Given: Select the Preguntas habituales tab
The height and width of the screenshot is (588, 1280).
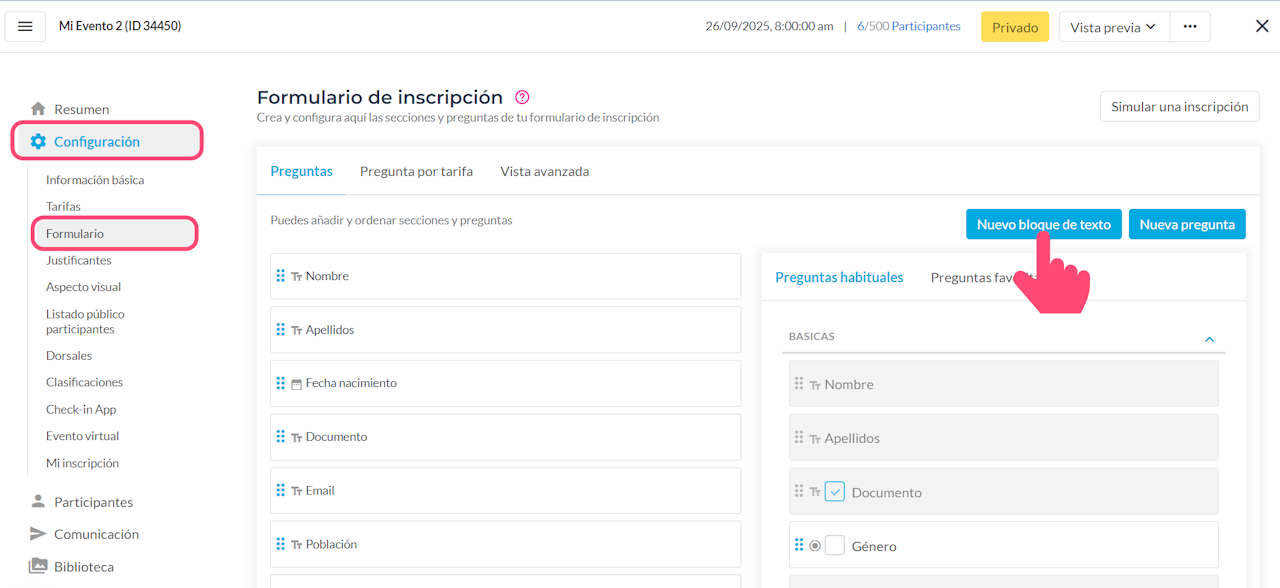Looking at the screenshot, I should (x=839, y=277).
